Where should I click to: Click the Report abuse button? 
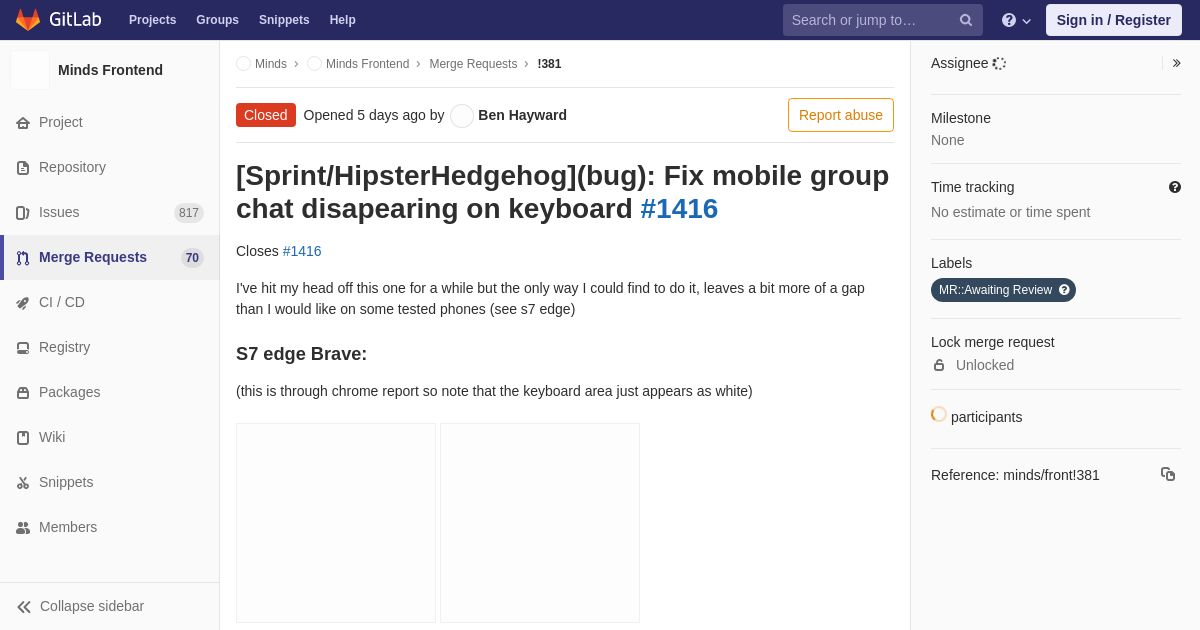pos(841,115)
